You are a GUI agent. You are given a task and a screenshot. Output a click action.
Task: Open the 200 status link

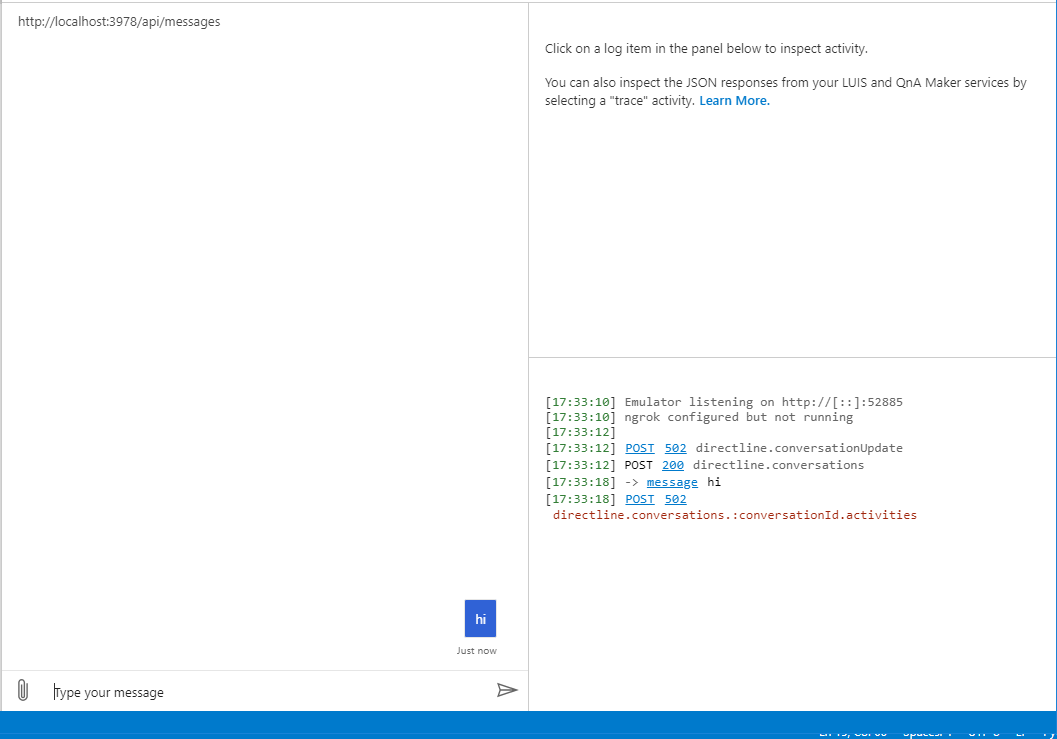(x=673, y=465)
